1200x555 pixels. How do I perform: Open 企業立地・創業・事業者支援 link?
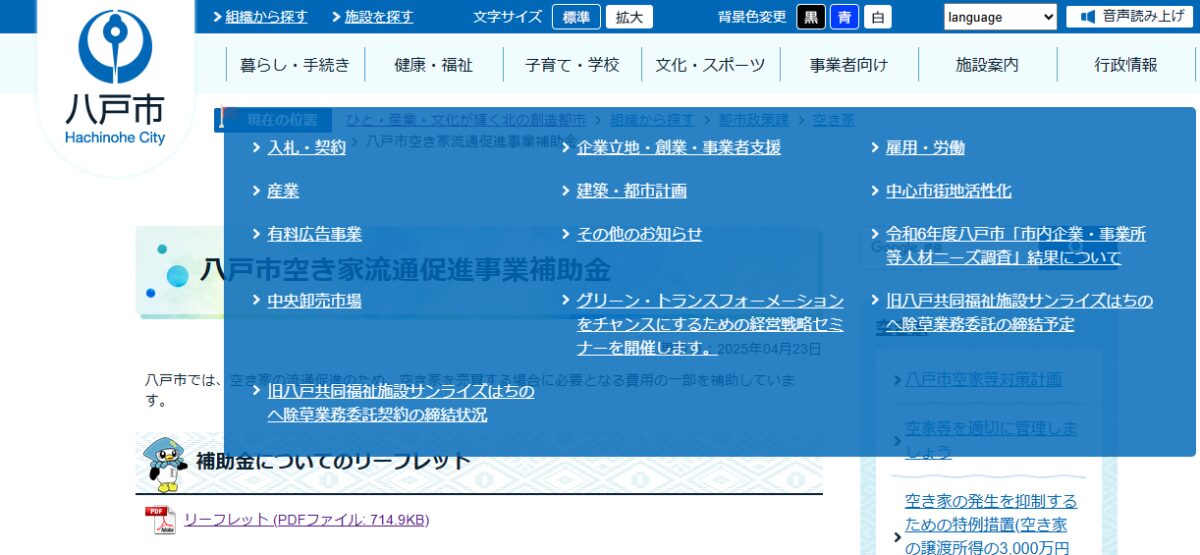point(678,148)
